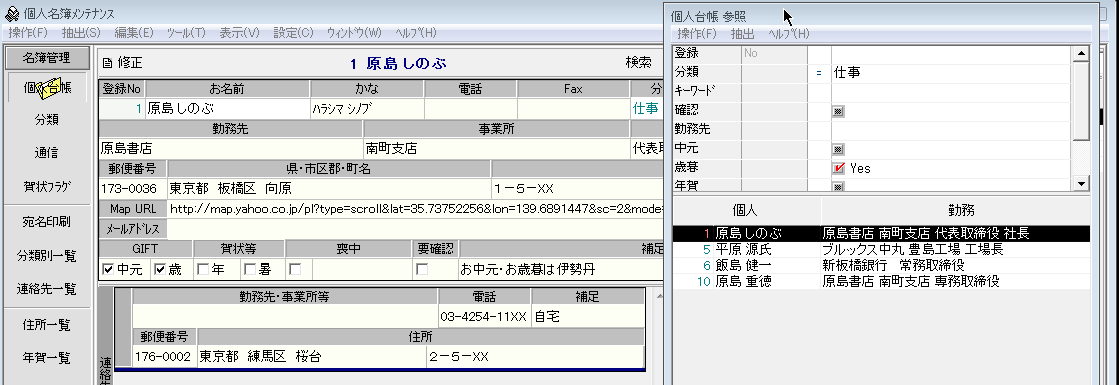The width and height of the screenshot is (1119, 385).
Task: Select row 10 原島 重徳 in 参照 list
Action: (882, 281)
